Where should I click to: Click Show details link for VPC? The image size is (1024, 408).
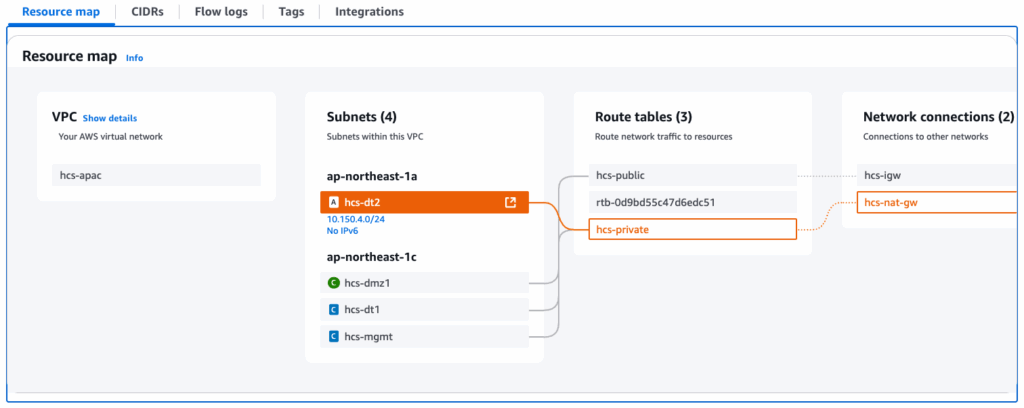pos(110,118)
